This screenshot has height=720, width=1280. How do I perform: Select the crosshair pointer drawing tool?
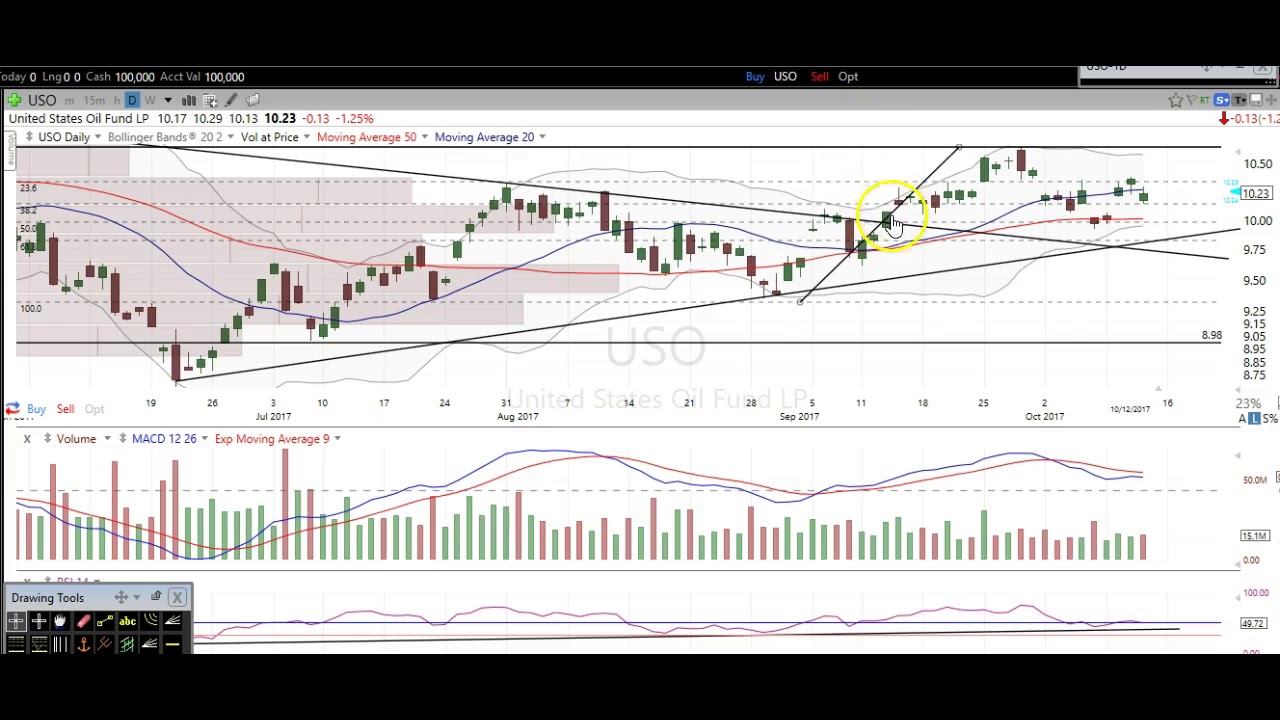16,621
